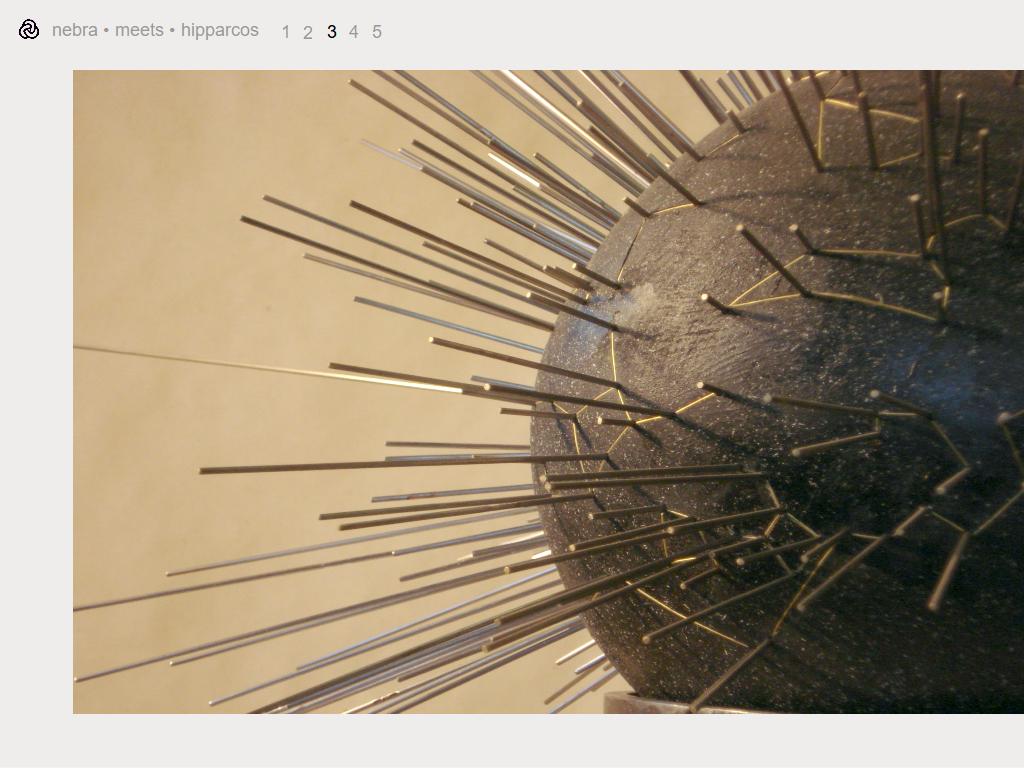This screenshot has width=1024, height=768.
Task: Show the last image, number 5
Action: click(376, 32)
